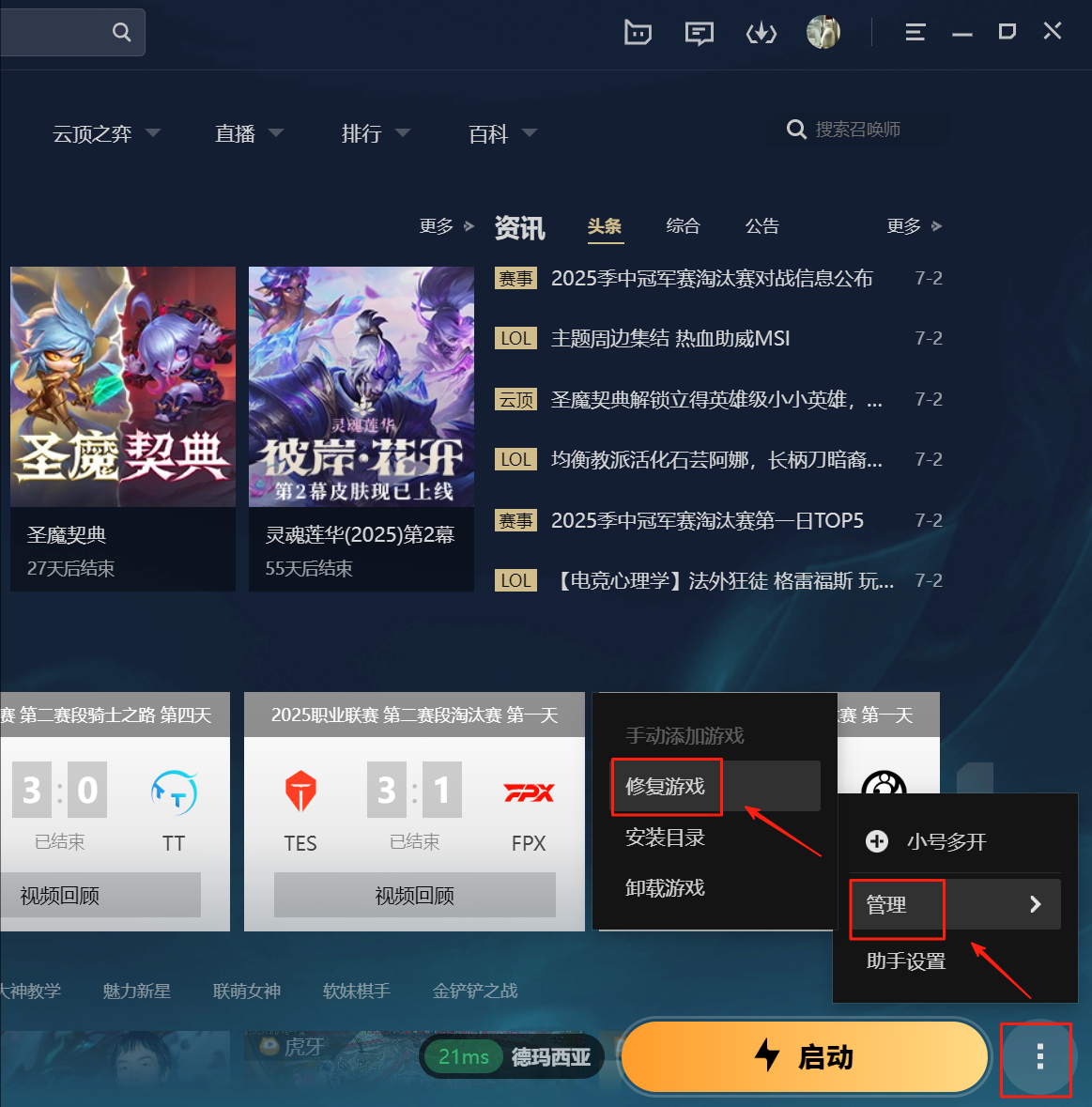This screenshot has width=1092, height=1107.
Task: Click the 圣魔契典 27天后结束 caption
Action: (123, 549)
